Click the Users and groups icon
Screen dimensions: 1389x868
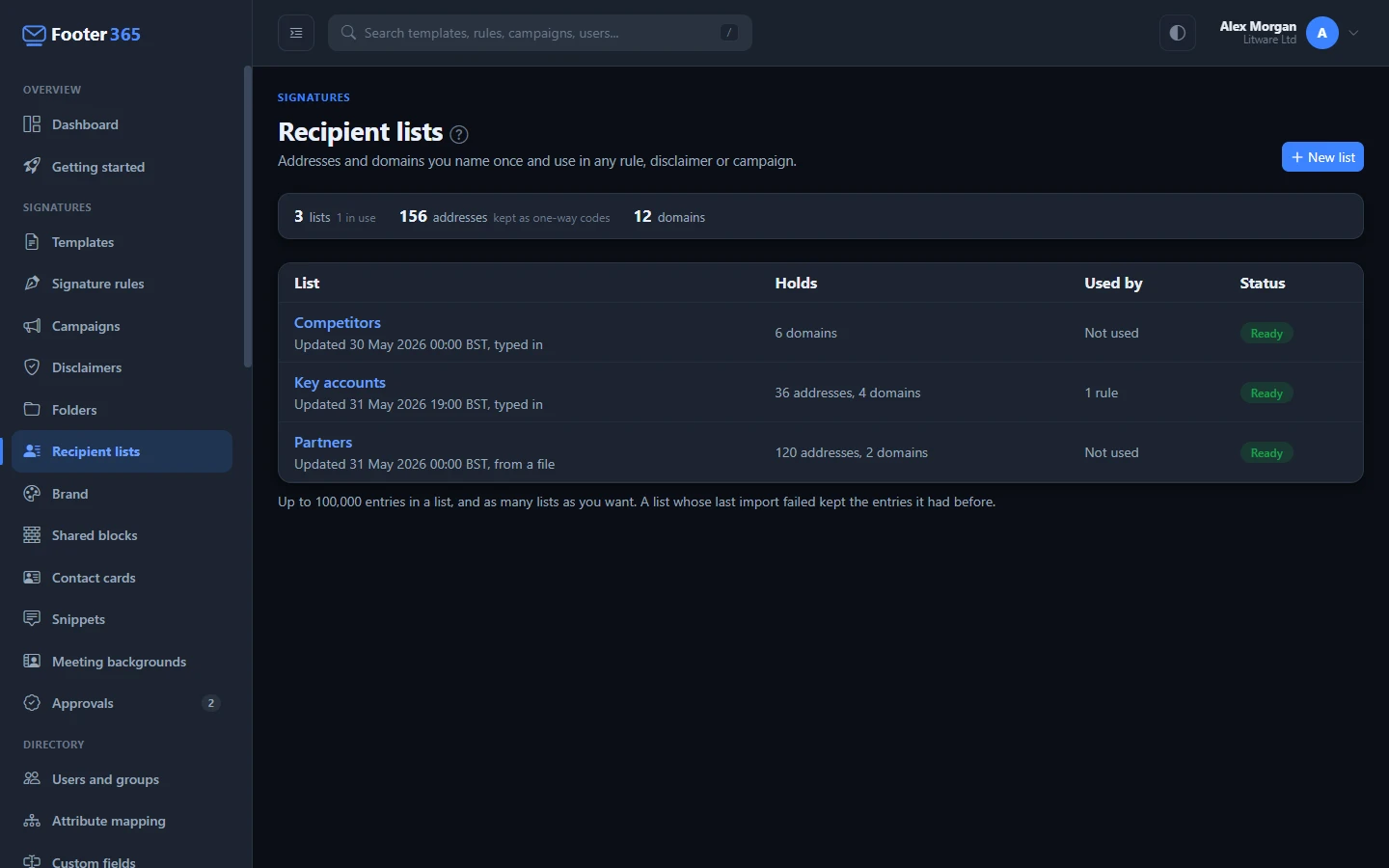[32, 779]
